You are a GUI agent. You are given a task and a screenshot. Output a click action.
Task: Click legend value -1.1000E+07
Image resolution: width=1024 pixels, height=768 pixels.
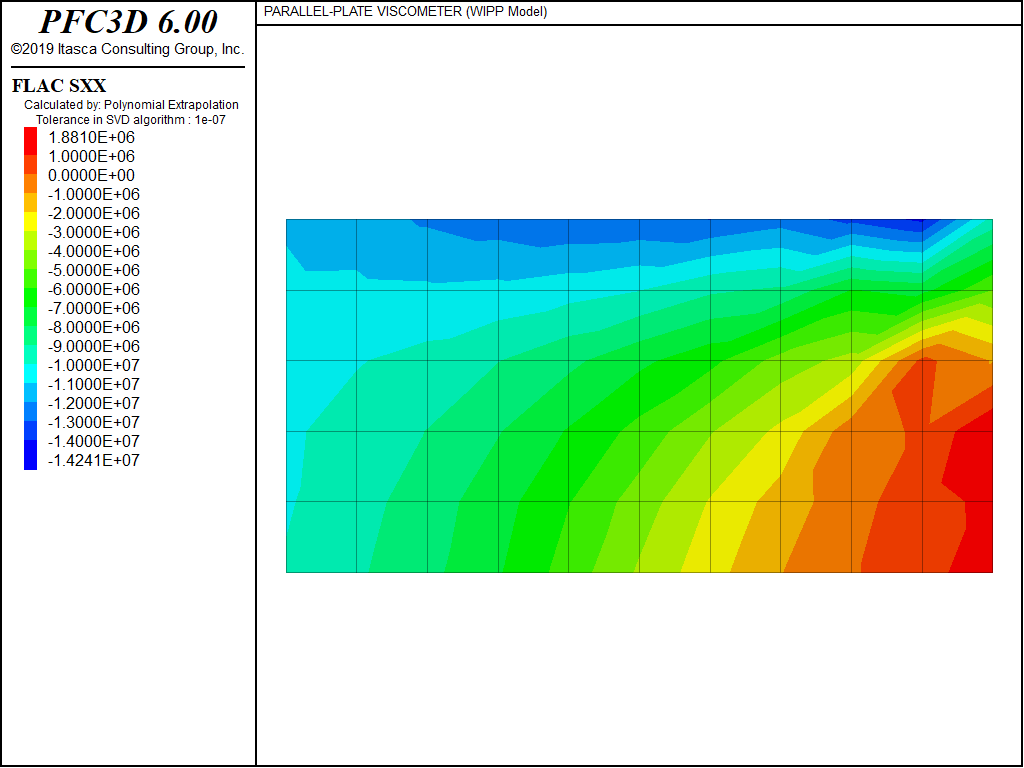pos(93,383)
